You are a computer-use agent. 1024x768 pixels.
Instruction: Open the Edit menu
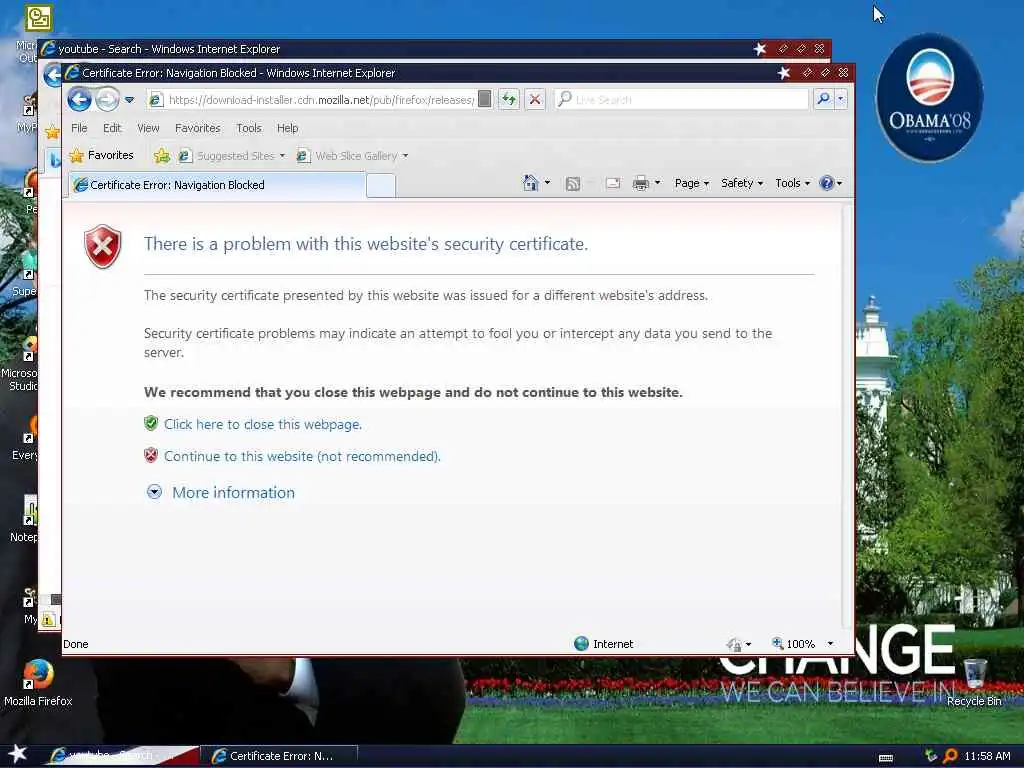pos(112,128)
